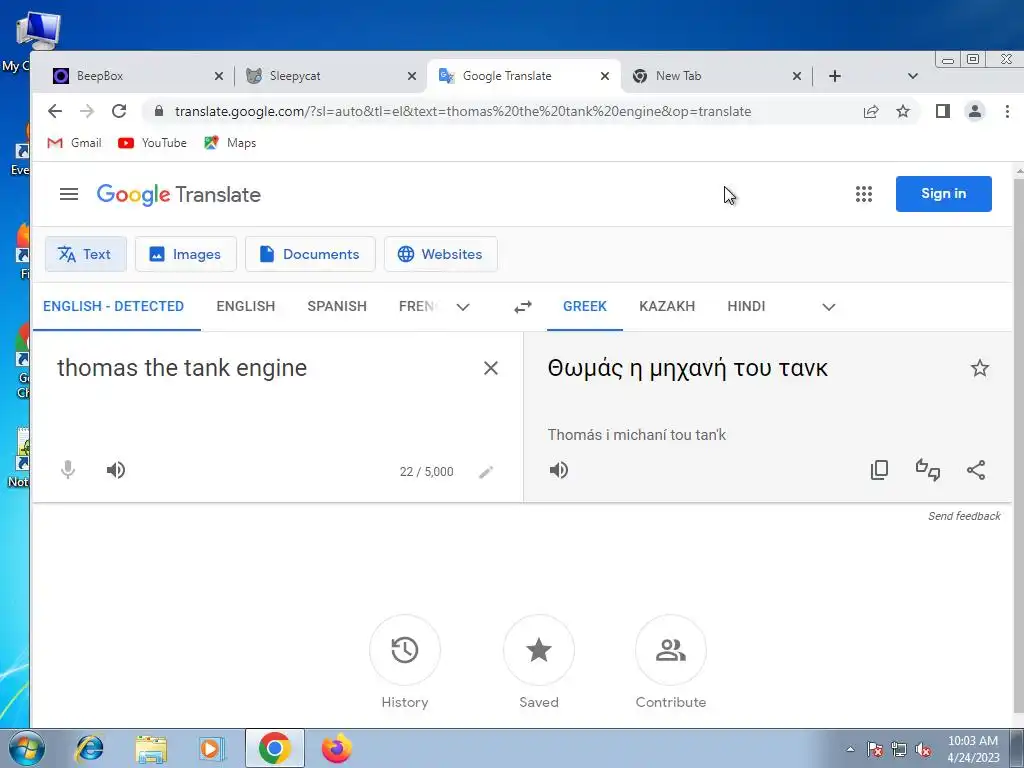Save translation with the star icon
This screenshot has width=1024, height=768.
tap(979, 368)
